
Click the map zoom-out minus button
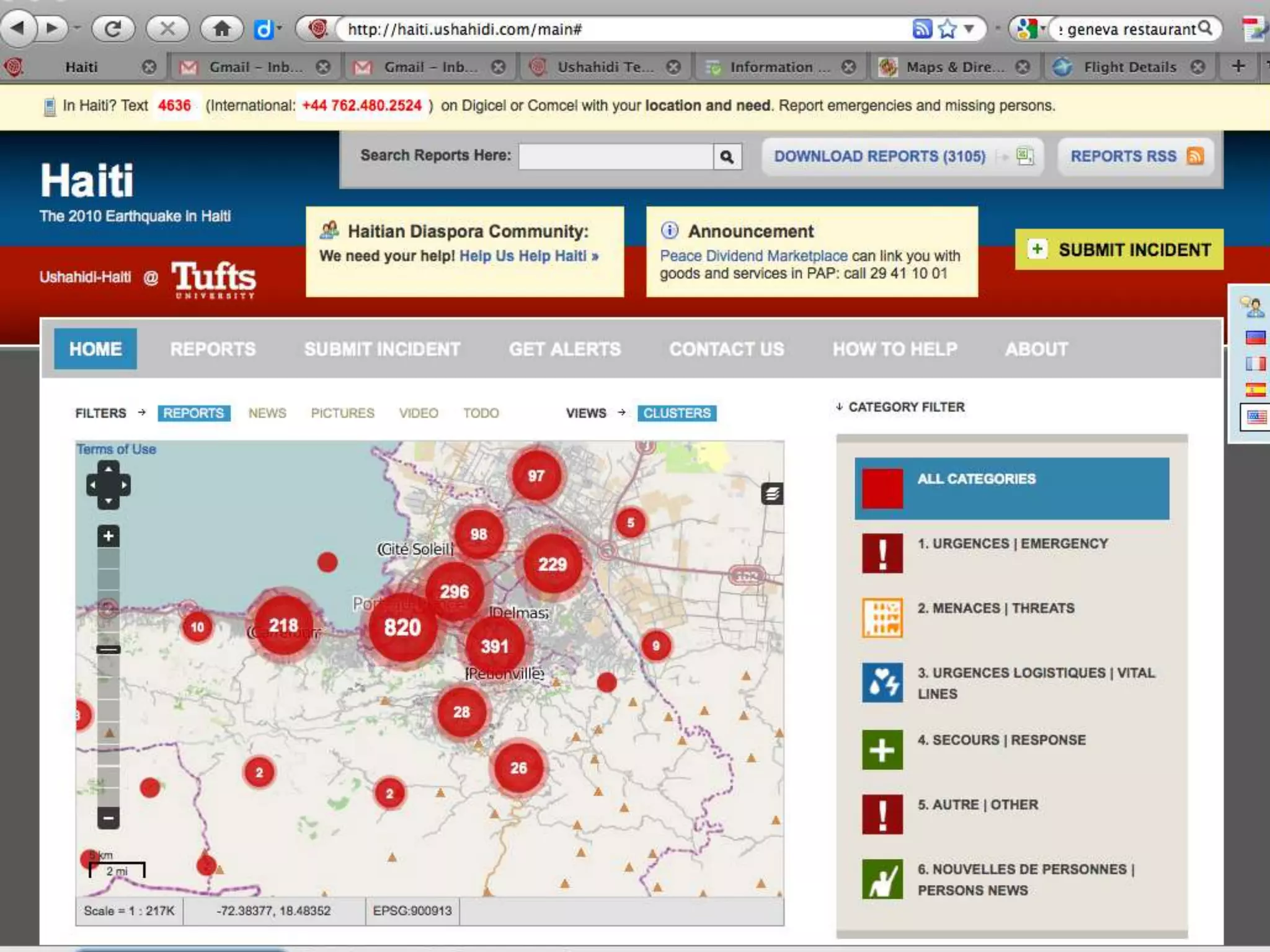(109, 818)
